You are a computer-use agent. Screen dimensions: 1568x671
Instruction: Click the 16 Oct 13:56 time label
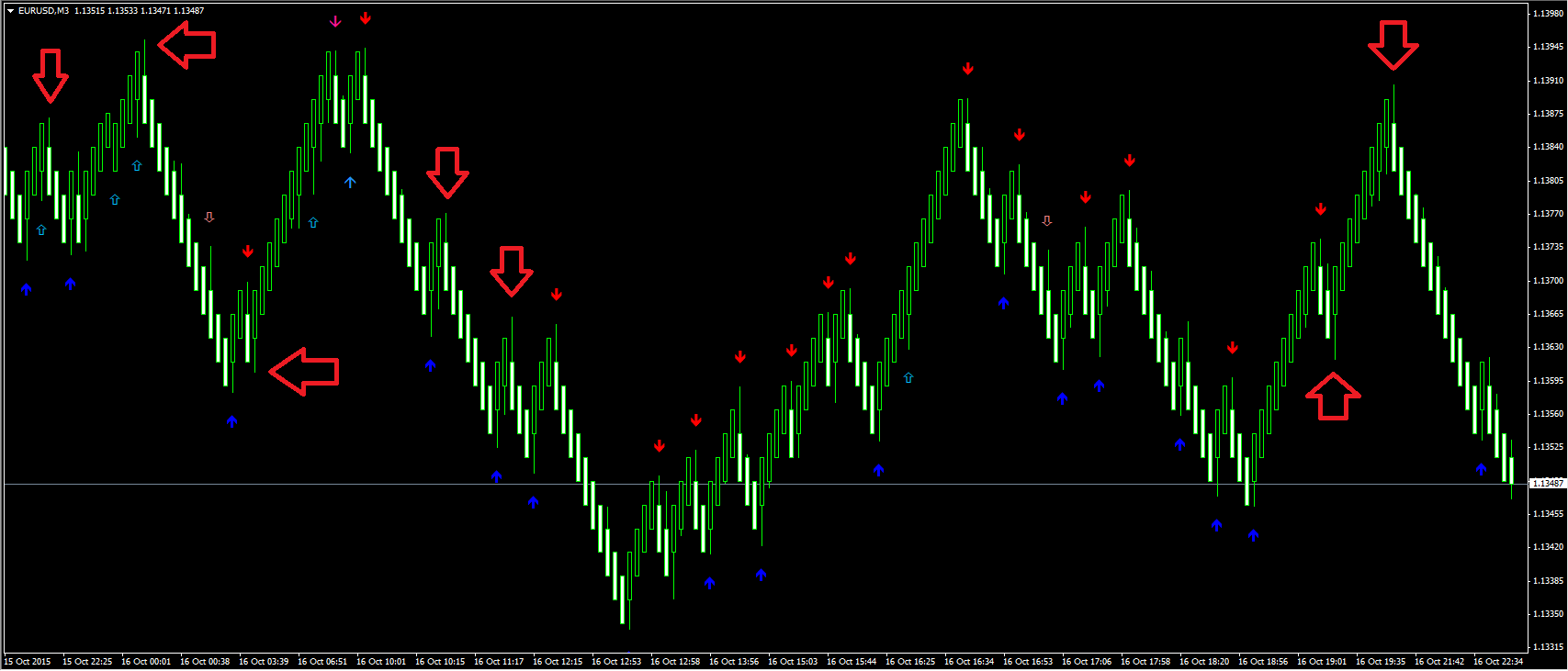pyautogui.click(x=734, y=662)
